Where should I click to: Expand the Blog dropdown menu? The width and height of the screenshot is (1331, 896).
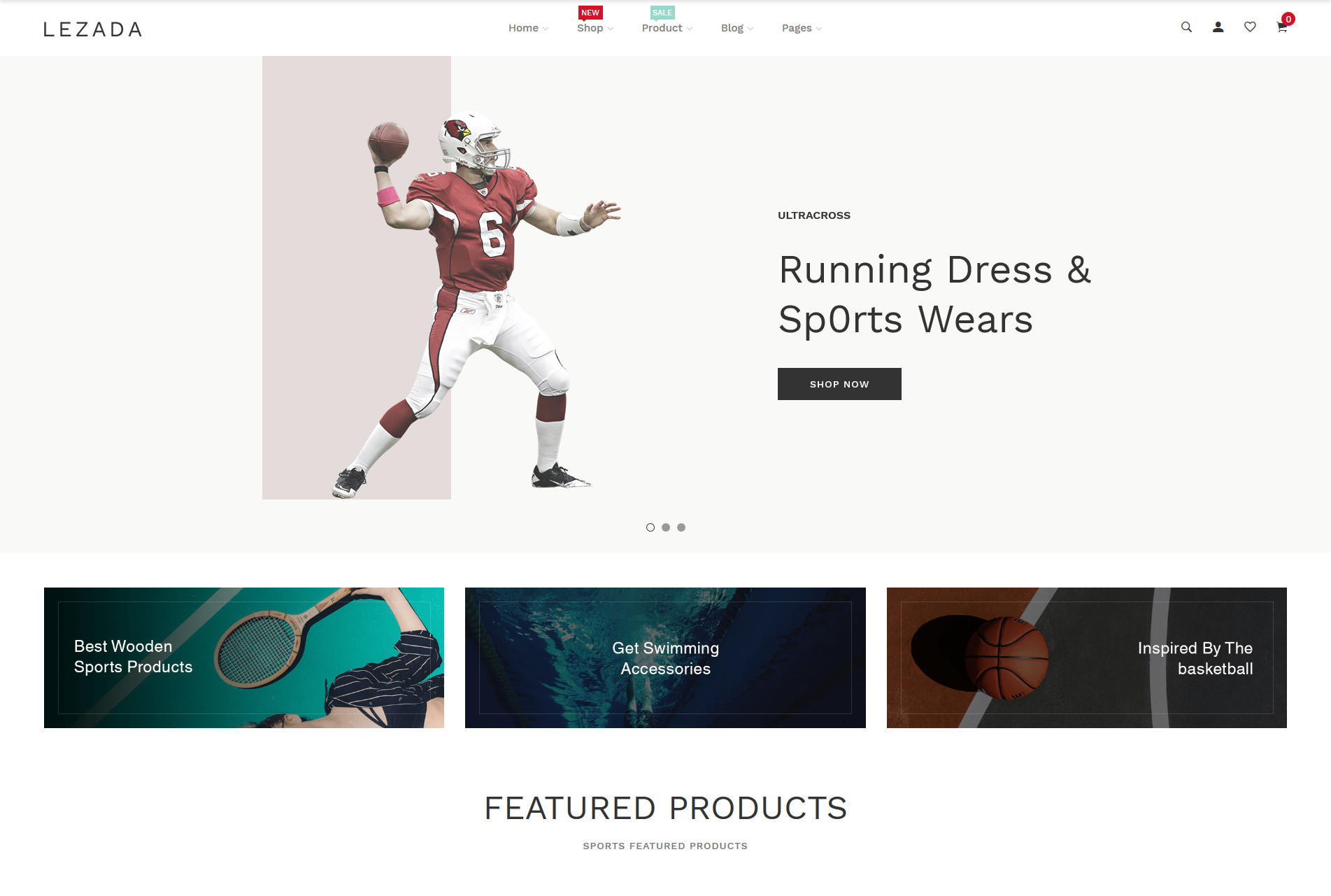pyautogui.click(x=737, y=28)
